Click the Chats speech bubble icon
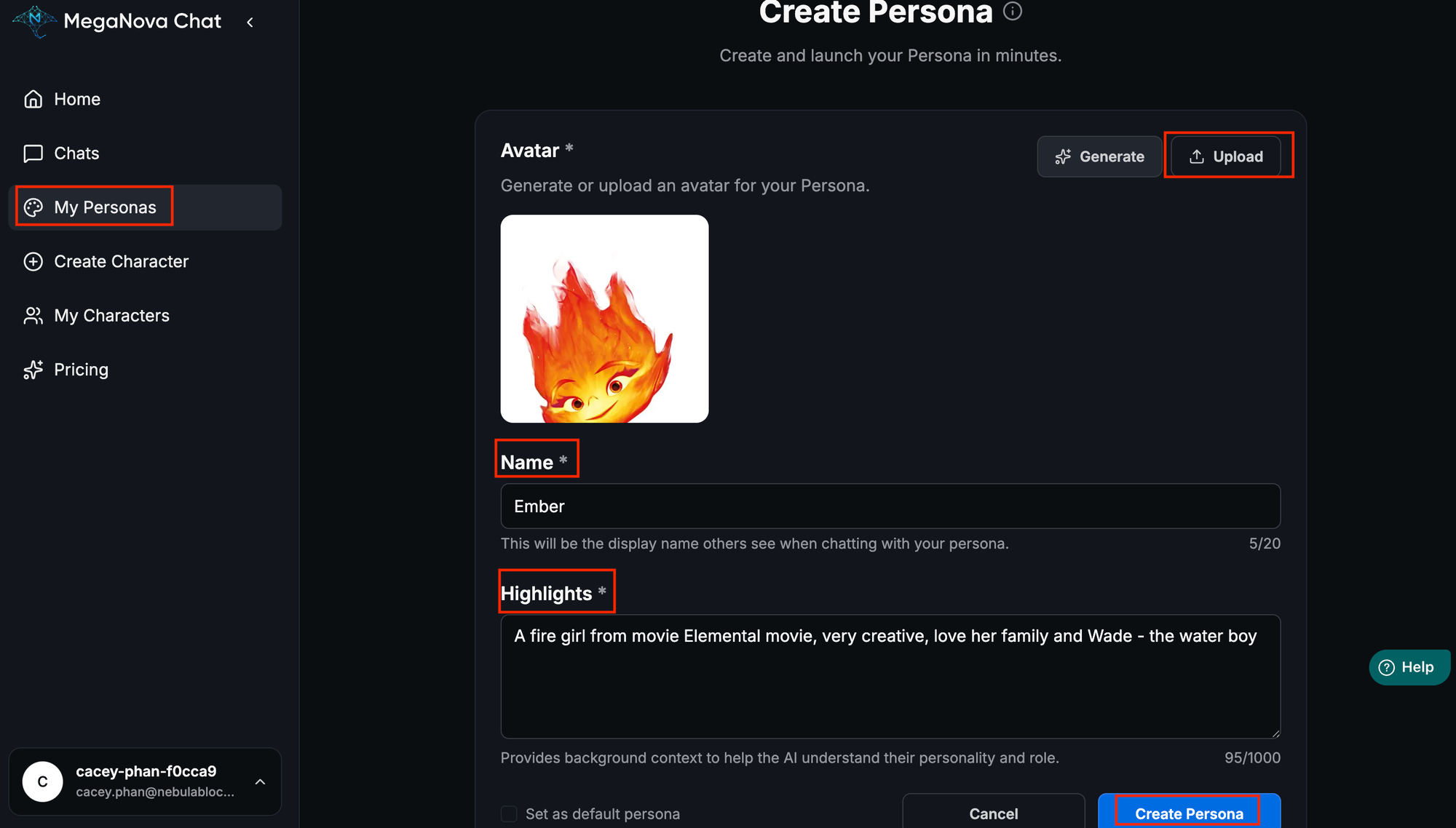 [33, 154]
